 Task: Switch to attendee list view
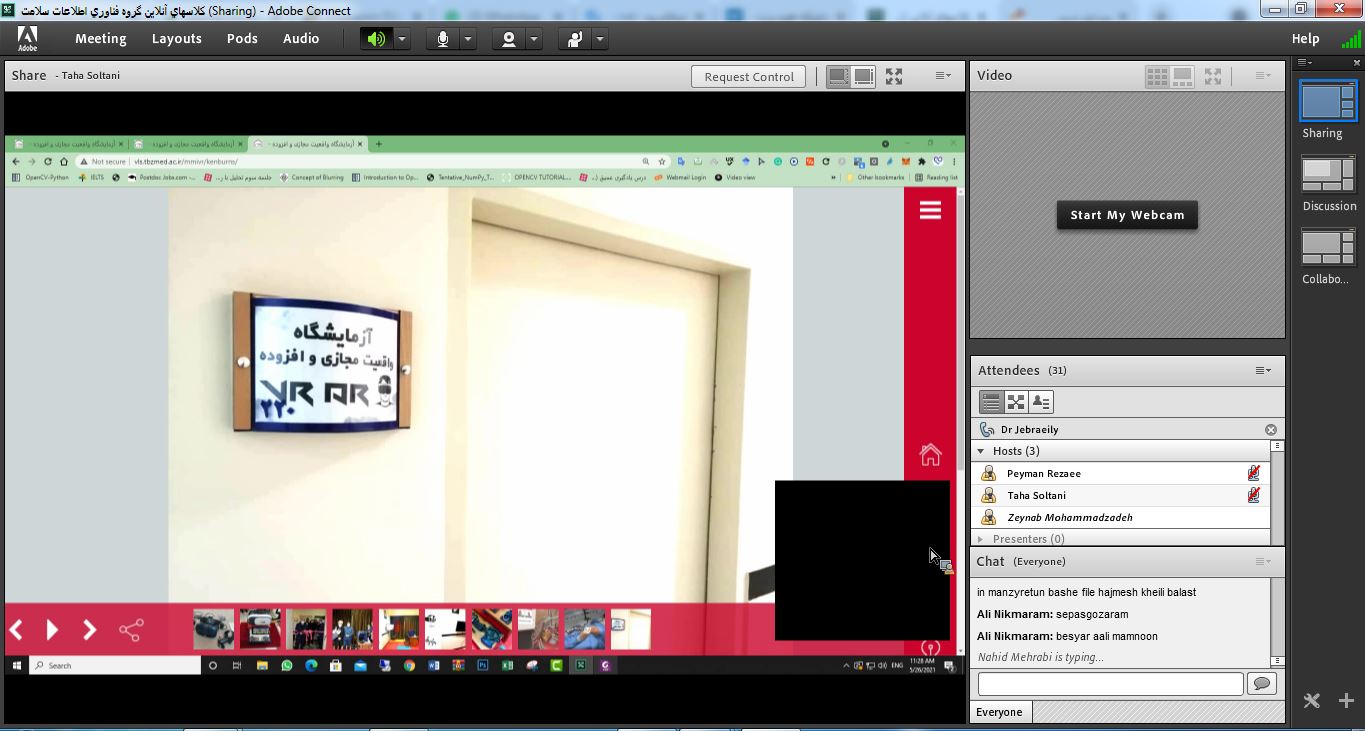991,402
